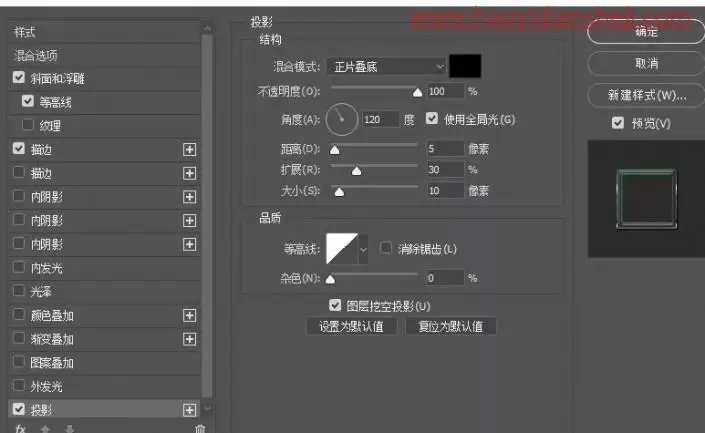This screenshot has width=705, height=433.
Task: Click the 等高线 contour thumbnail
Action: [342, 249]
